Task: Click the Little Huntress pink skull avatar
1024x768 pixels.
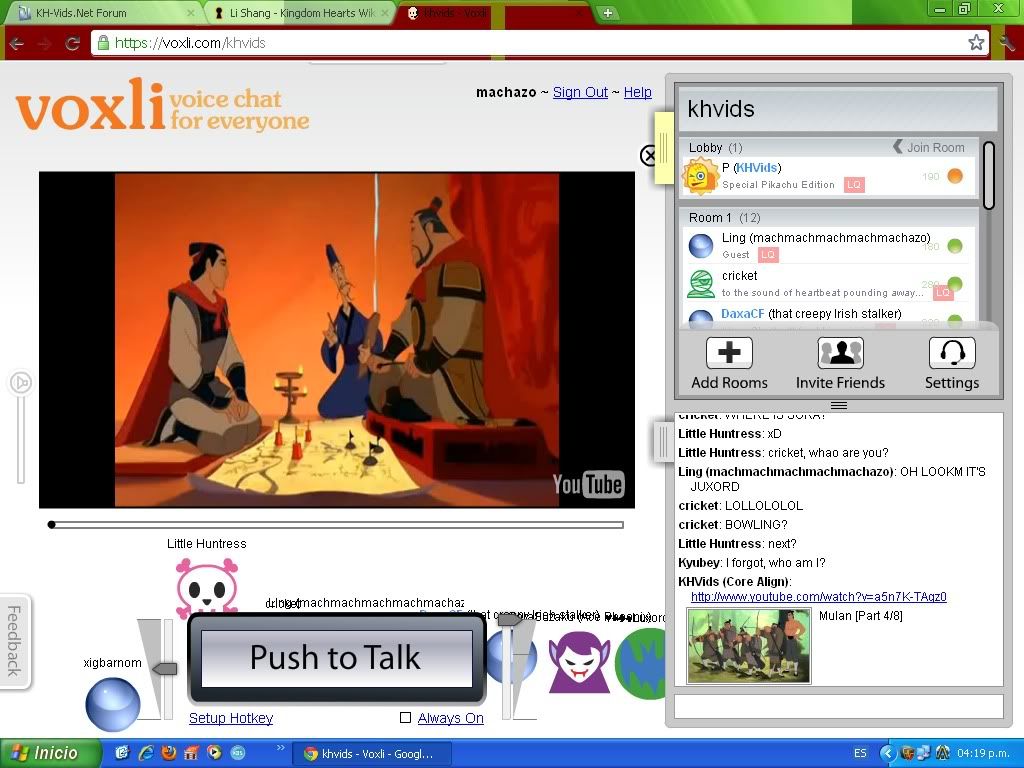Action: [207, 586]
